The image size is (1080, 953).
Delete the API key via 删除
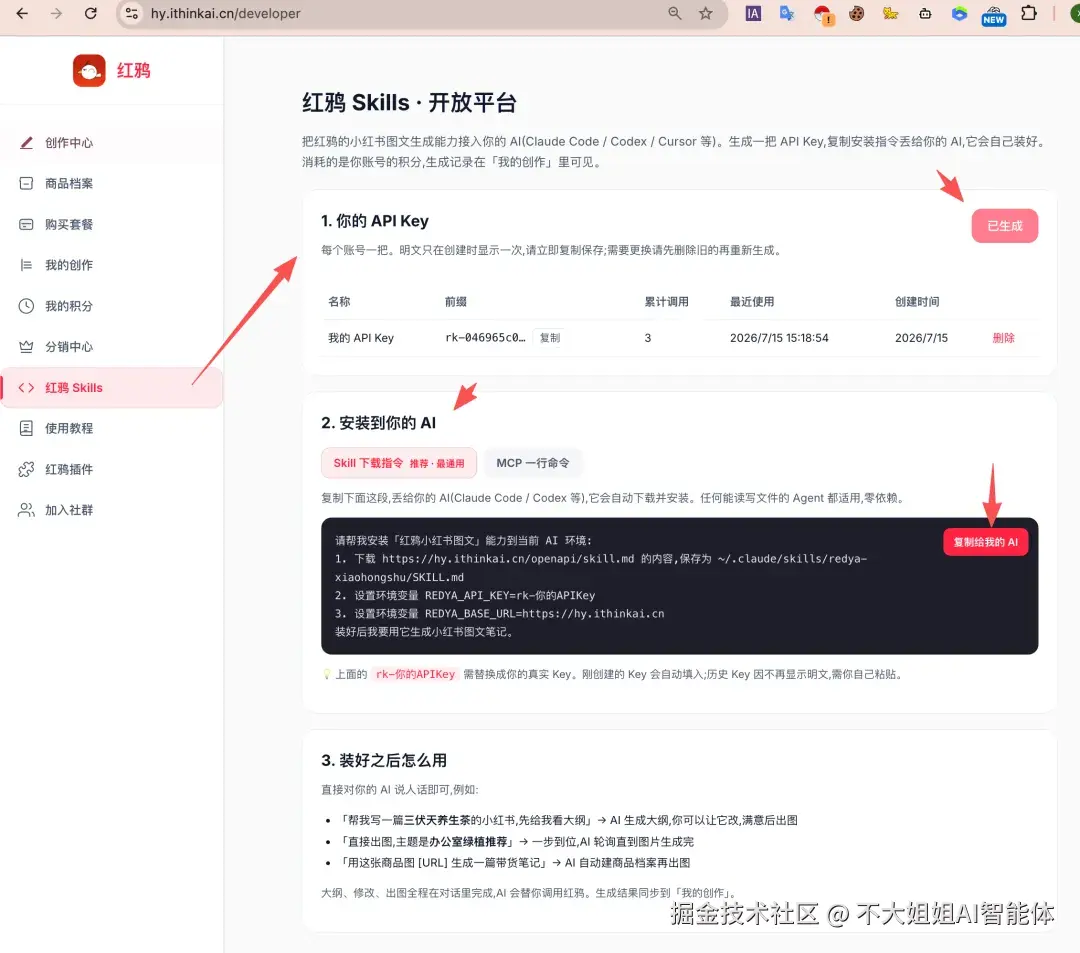coord(1003,337)
